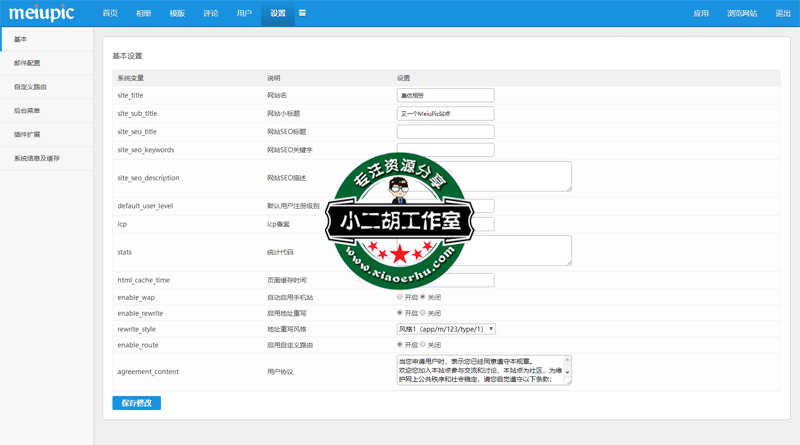Select 关闭 radio for enable_wap
The width and height of the screenshot is (800, 445).
423,297
